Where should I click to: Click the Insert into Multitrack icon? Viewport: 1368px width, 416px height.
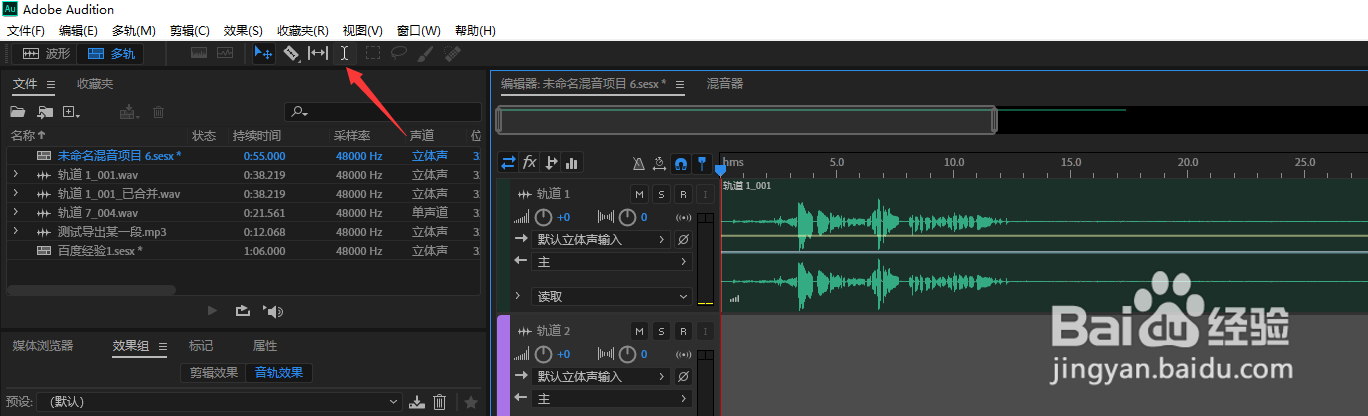[x=127, y=112]
